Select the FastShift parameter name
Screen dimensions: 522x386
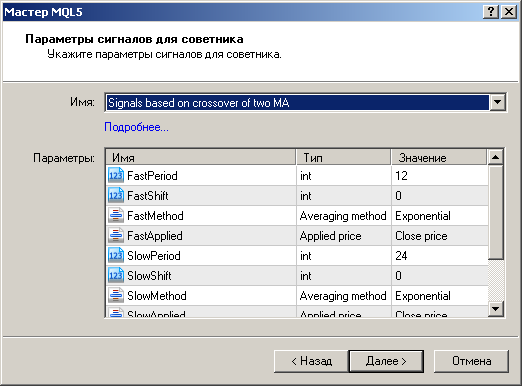coord(148,196)
